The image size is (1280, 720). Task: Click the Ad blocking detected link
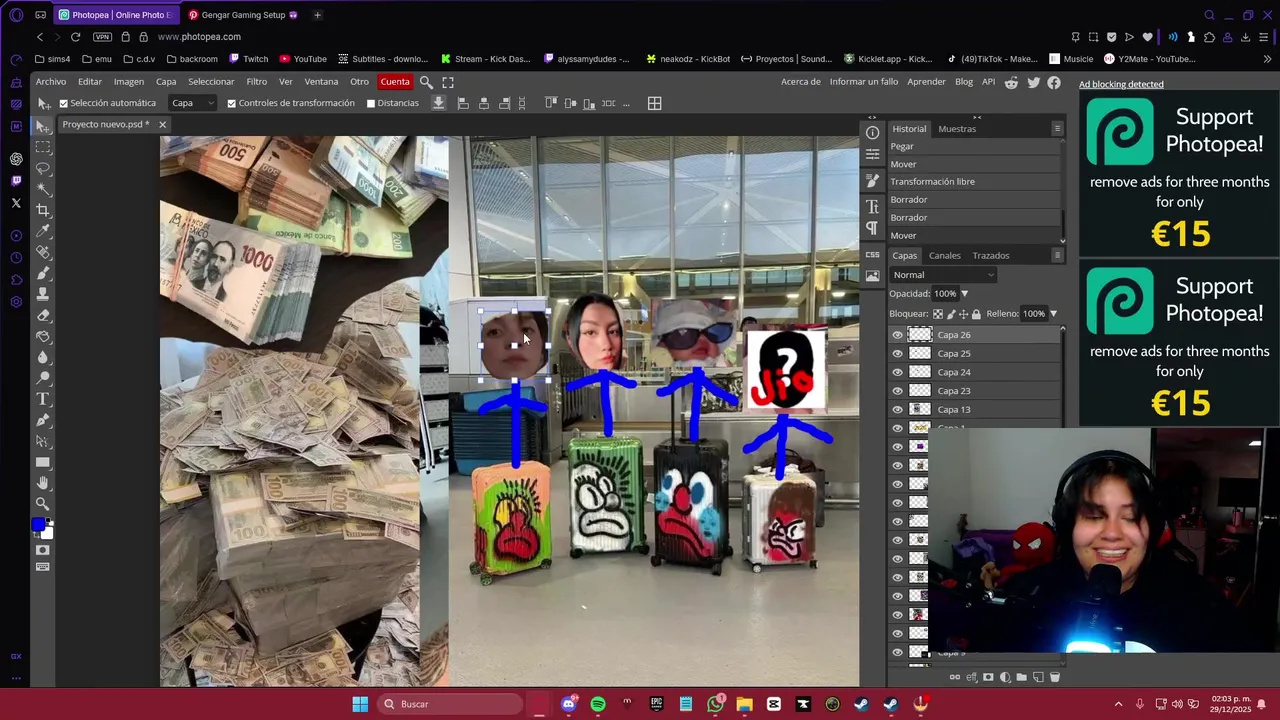(1121, 84)
